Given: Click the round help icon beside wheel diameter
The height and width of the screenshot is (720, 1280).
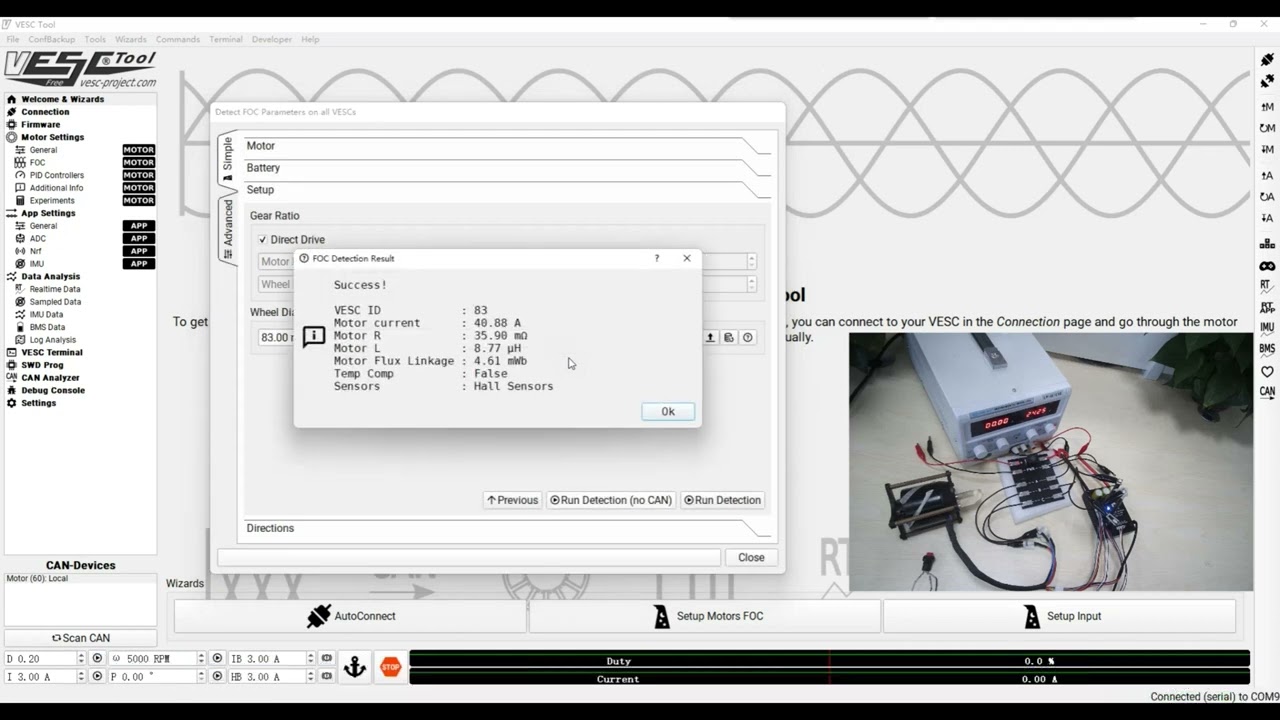Looking at the screenshot, I should click(x=747, y=337).
